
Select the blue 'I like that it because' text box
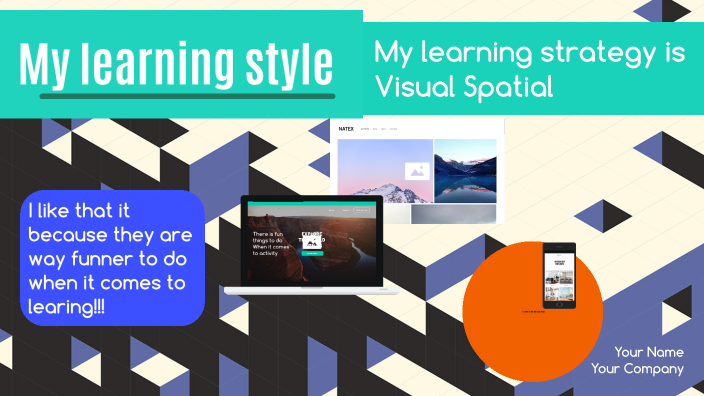pos(112,258)
